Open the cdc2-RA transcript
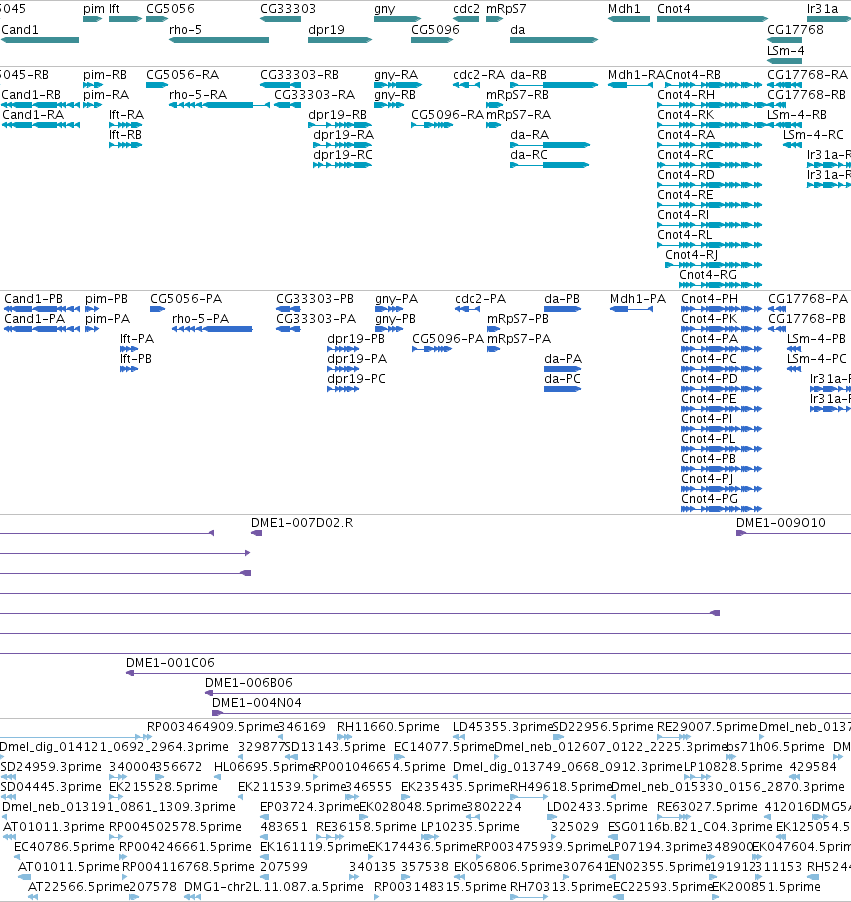Viewport: 851px width, 902px height. point(466,85)
